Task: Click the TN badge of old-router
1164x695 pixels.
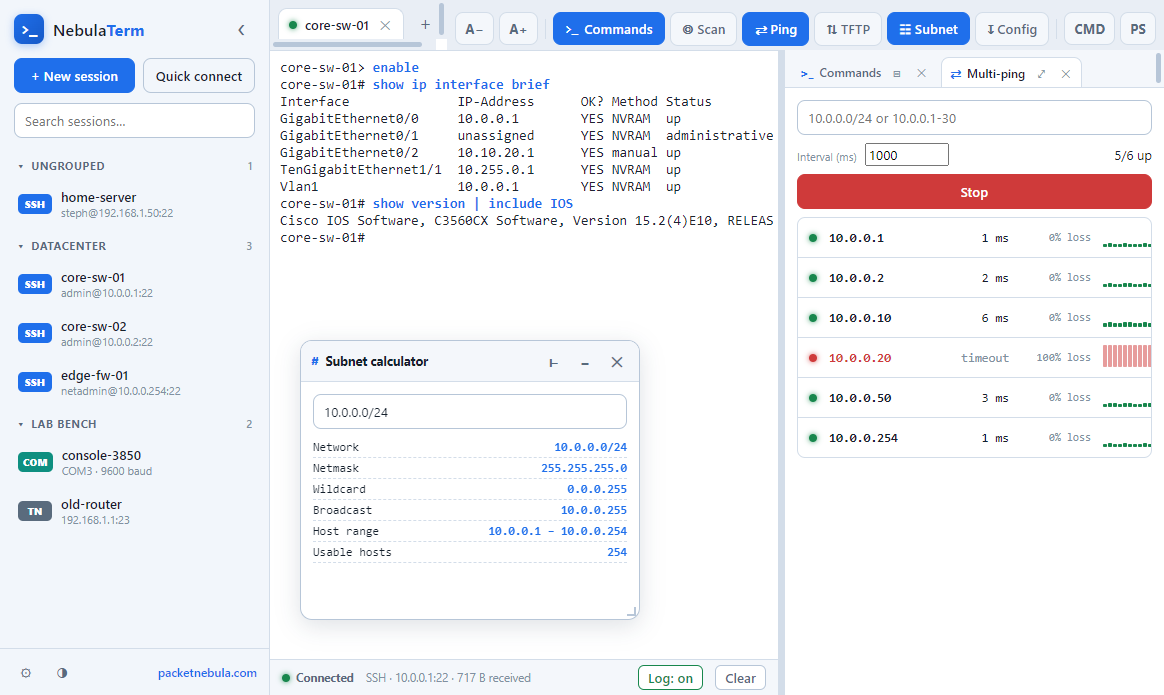Action: coord(35,512)
